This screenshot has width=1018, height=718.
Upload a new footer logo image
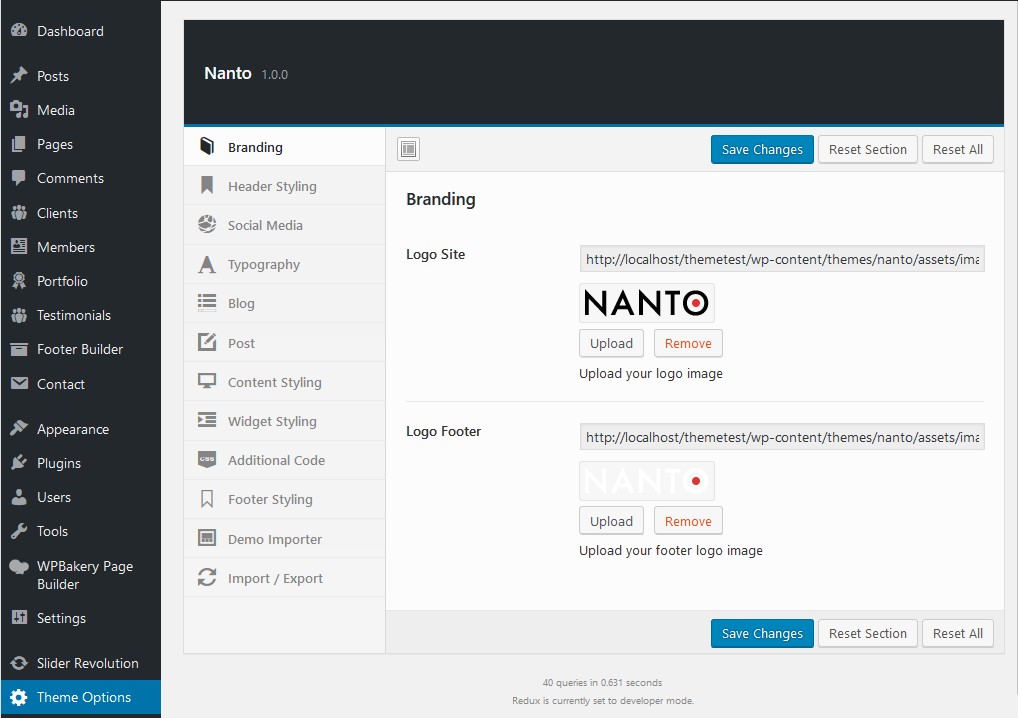(611, 522)
